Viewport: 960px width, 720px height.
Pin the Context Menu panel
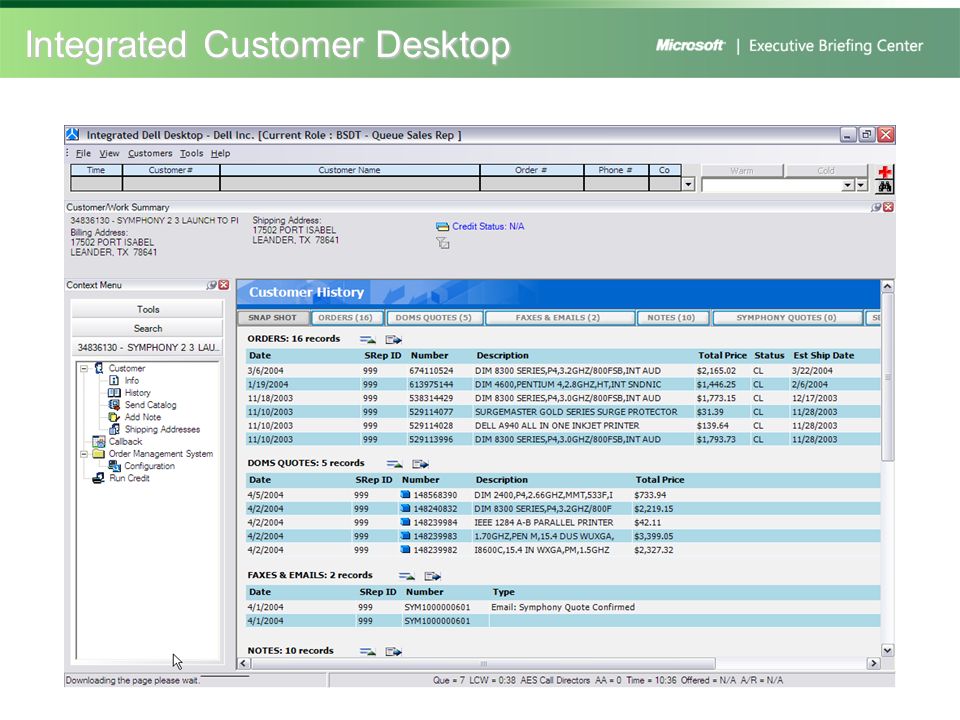tap(212, 285)
